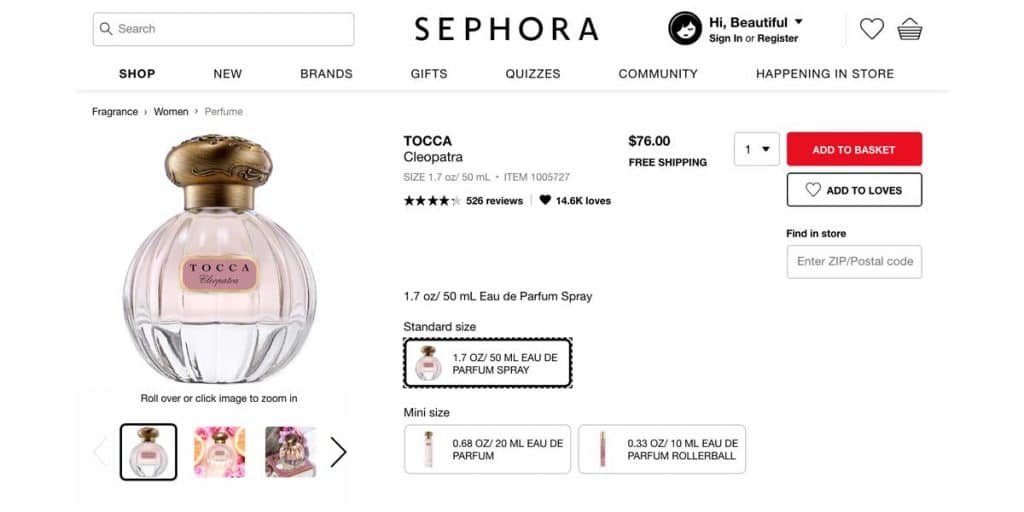The height and width of the screenshot is (512, 1024).
Task: Open the Community menu
Action: (658, 74)
